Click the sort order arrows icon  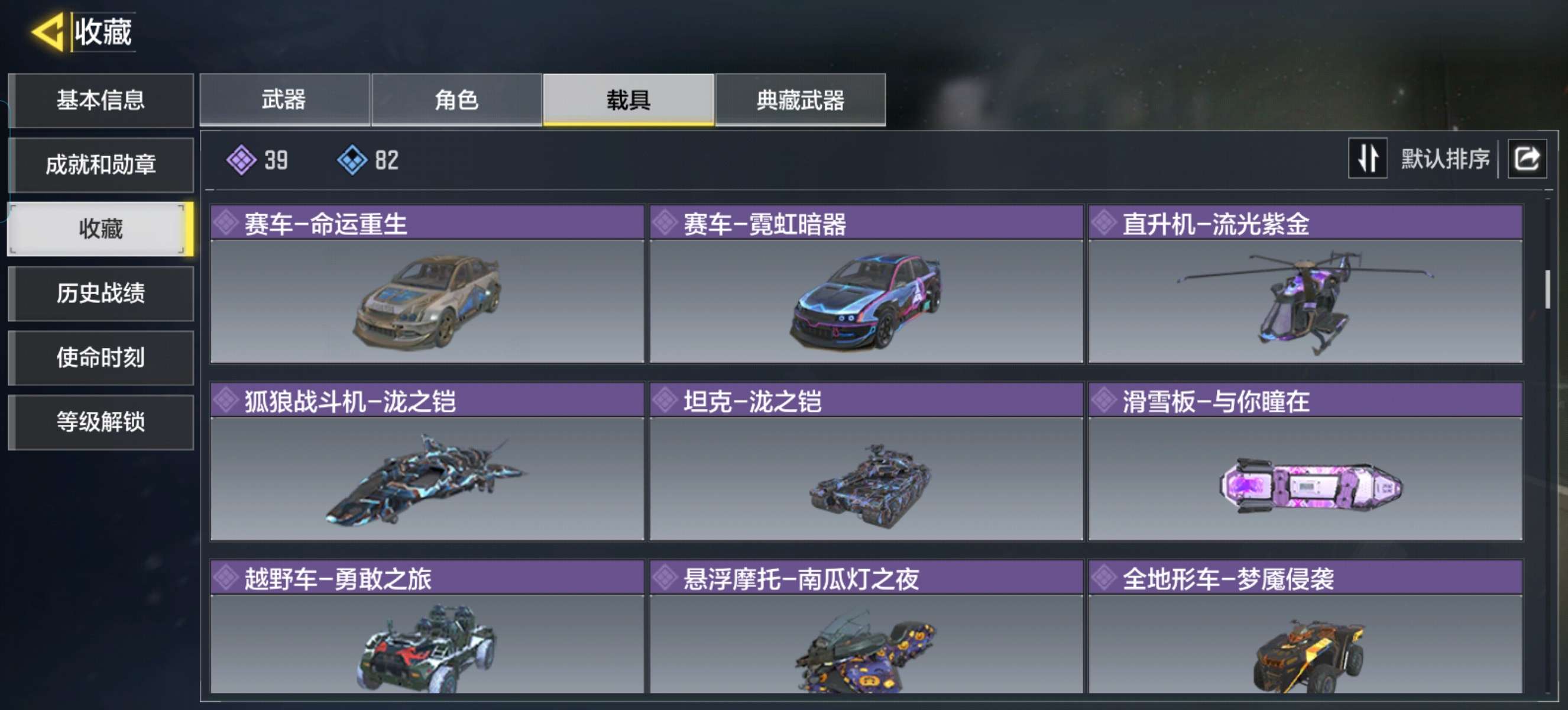click(x=1367, y=159)
